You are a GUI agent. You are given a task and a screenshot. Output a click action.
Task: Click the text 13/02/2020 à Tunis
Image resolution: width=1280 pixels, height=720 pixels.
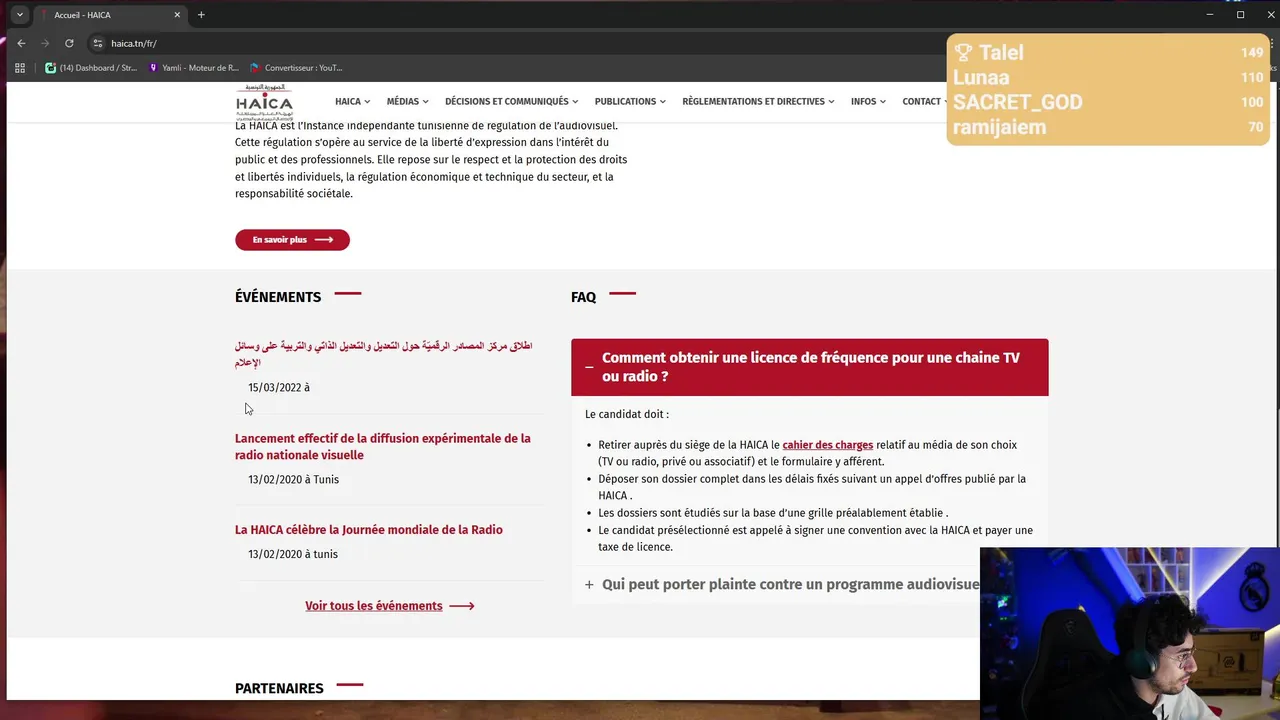[x=293, y=480]
